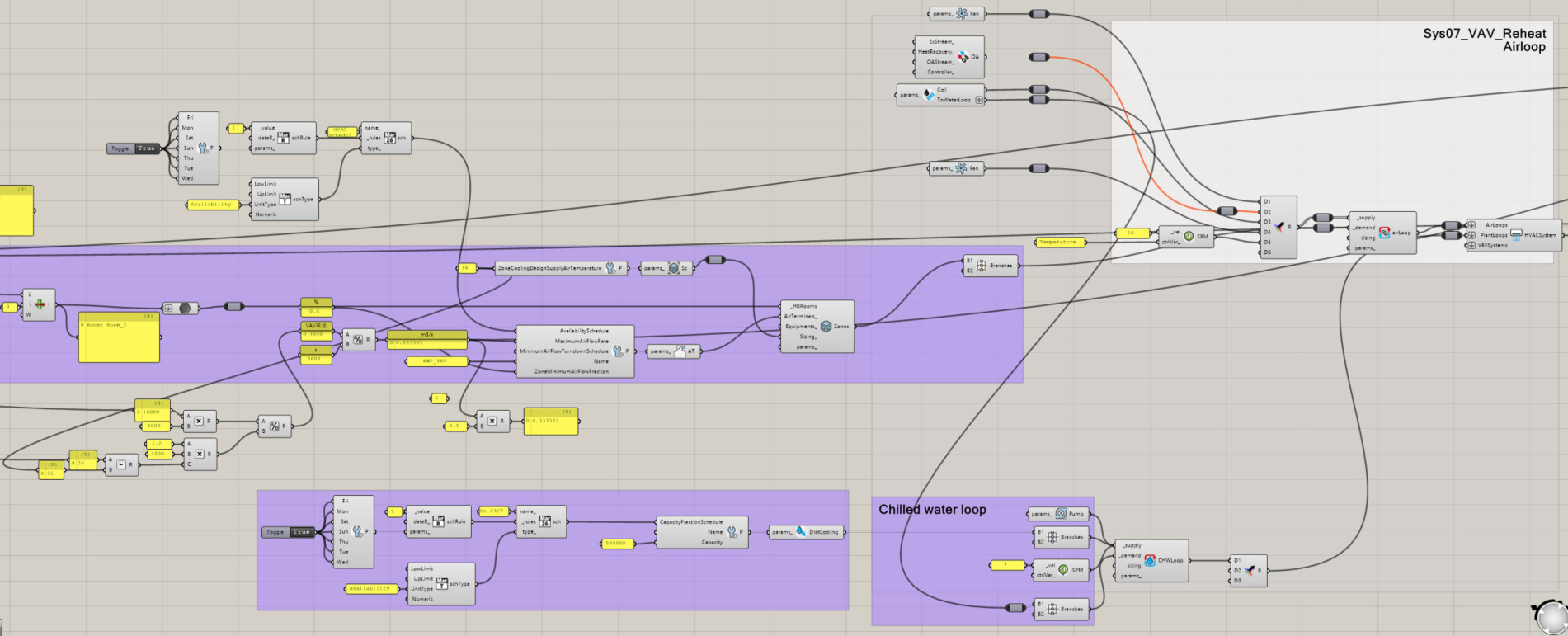The height and width of the screenshot is (636, 1568).
Task: Click the Pump component icon
Action: (1061, 514)
